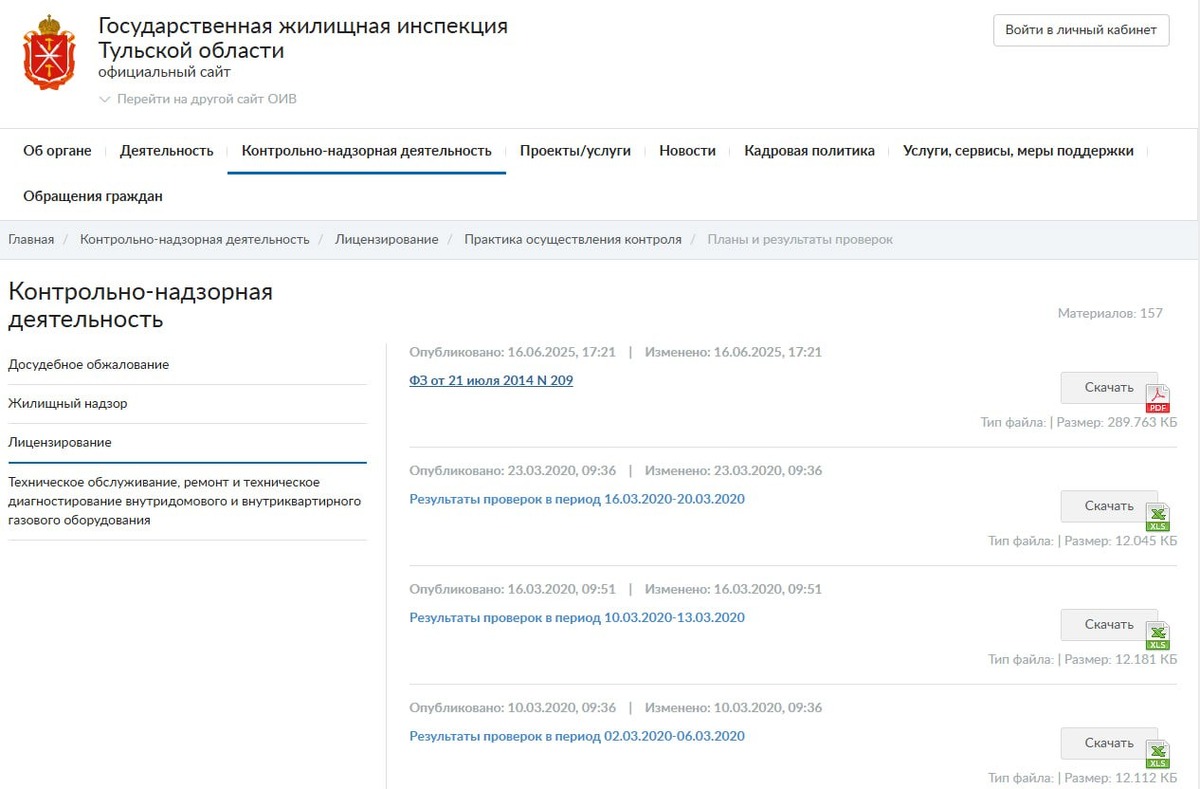Click the PDF icon for ФЗ от 21 июля 2014
The image size is (1200, 789).
pos(1158,399)
